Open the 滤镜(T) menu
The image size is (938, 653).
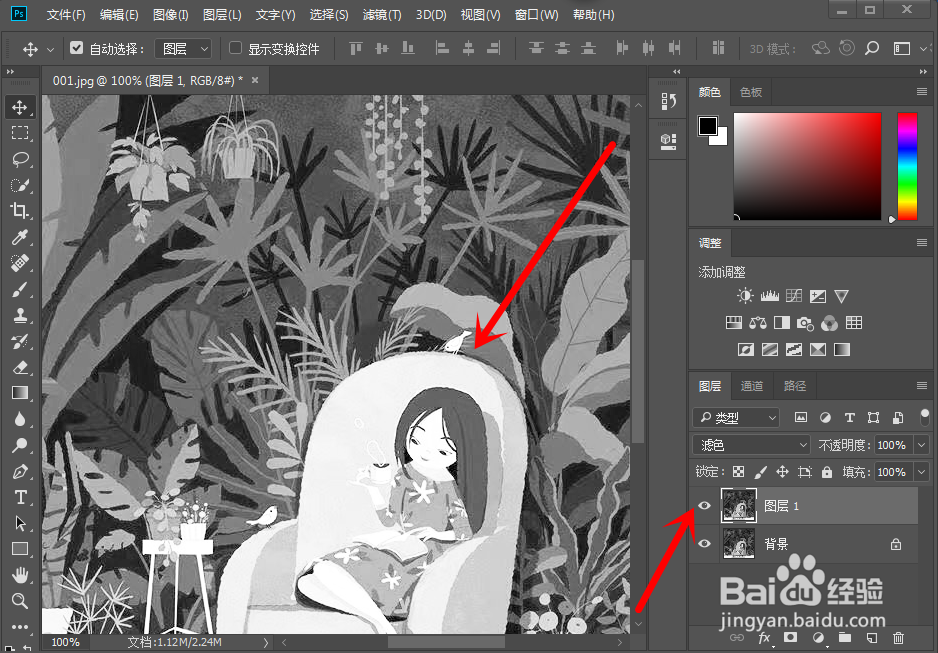pos(382,14)
